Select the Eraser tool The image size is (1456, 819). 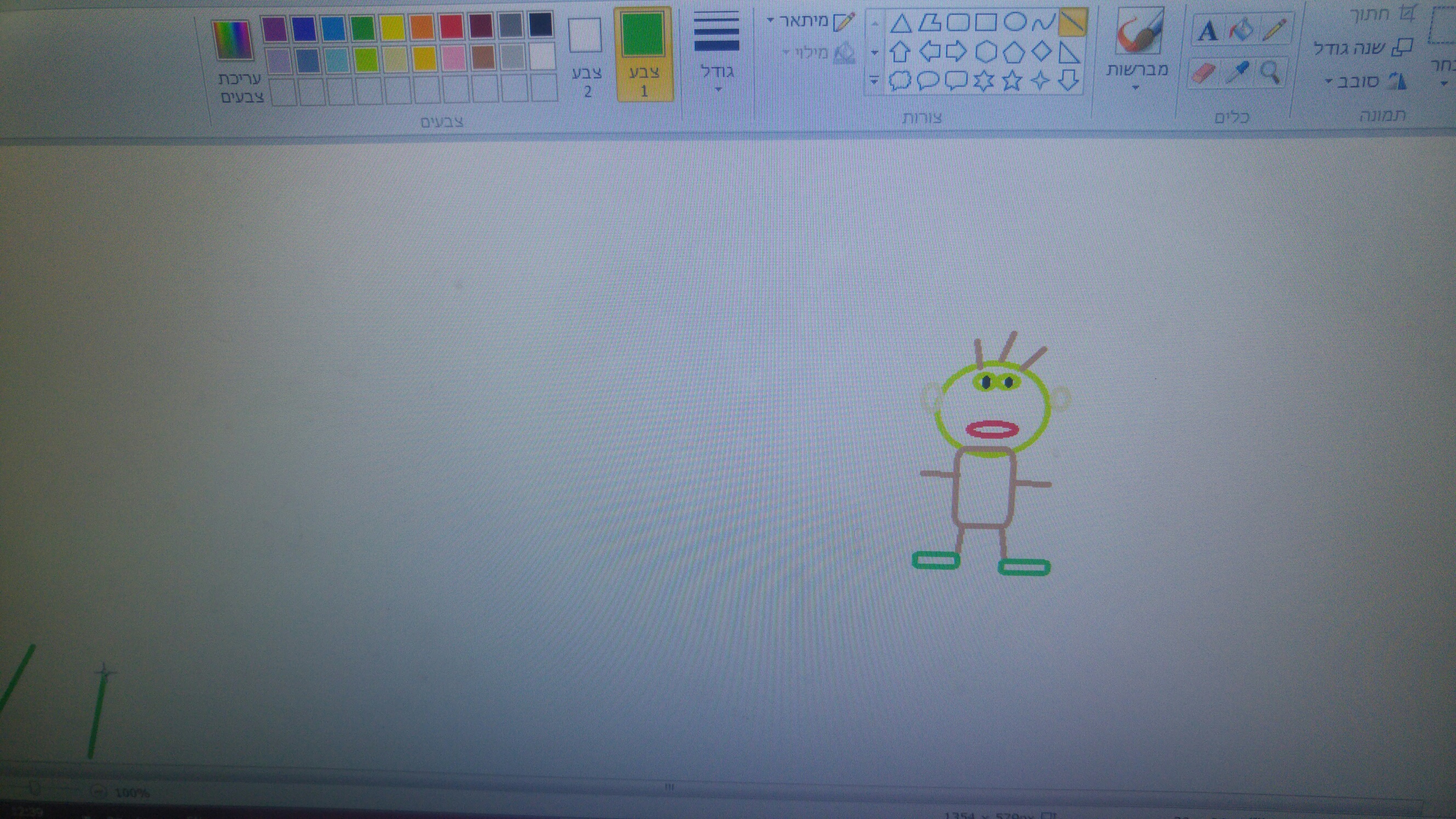tap(1204, 73)
